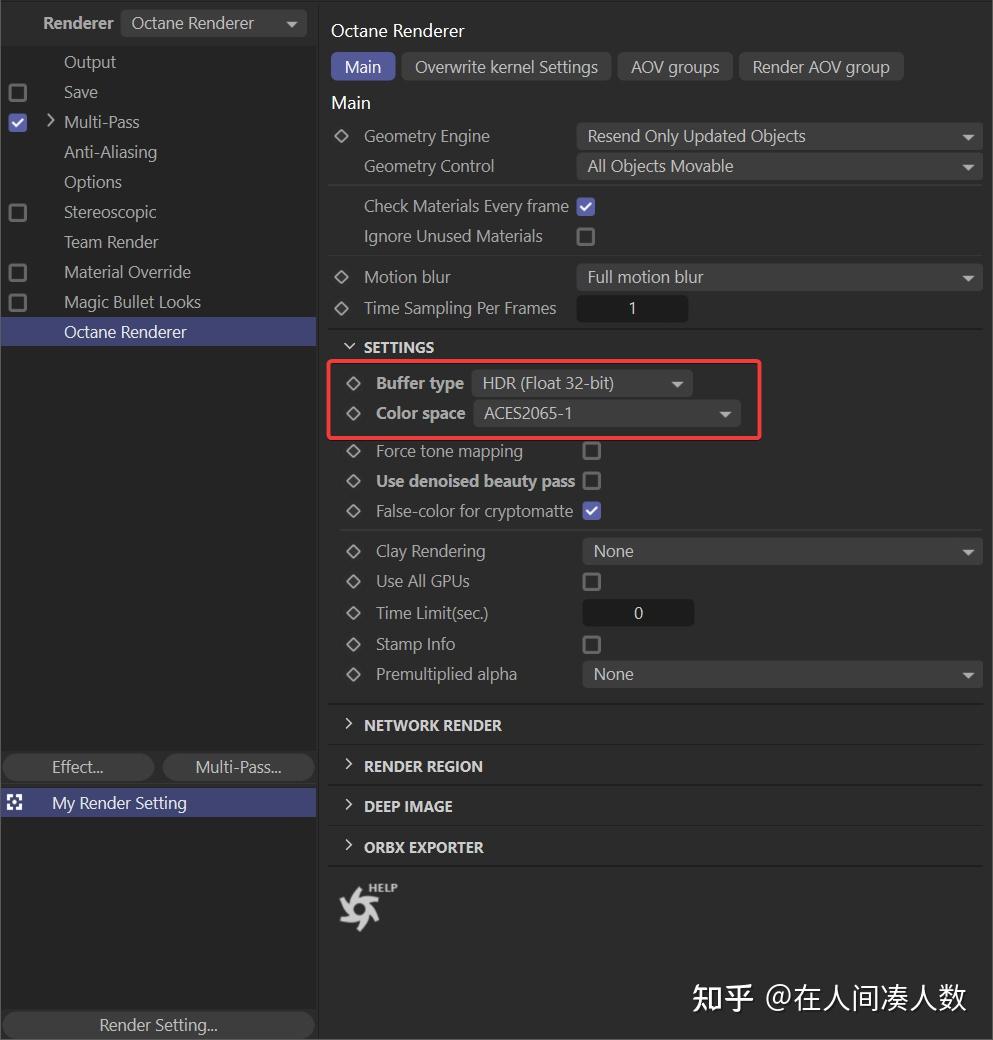The width and height of the screenshot is (993, 1040).
Task: Click the keyframe diamond beside Buffer type
Action: pyautogui.click(x=354, y=383)
